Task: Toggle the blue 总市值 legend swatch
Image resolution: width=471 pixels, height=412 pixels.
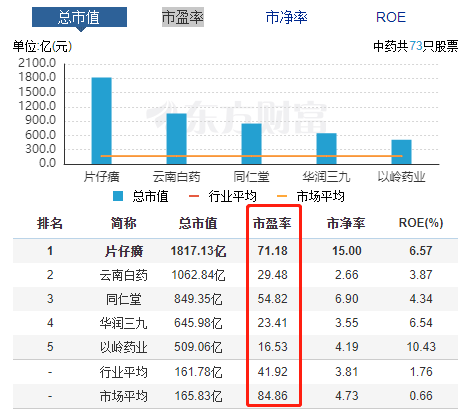Action: [118, 196]
